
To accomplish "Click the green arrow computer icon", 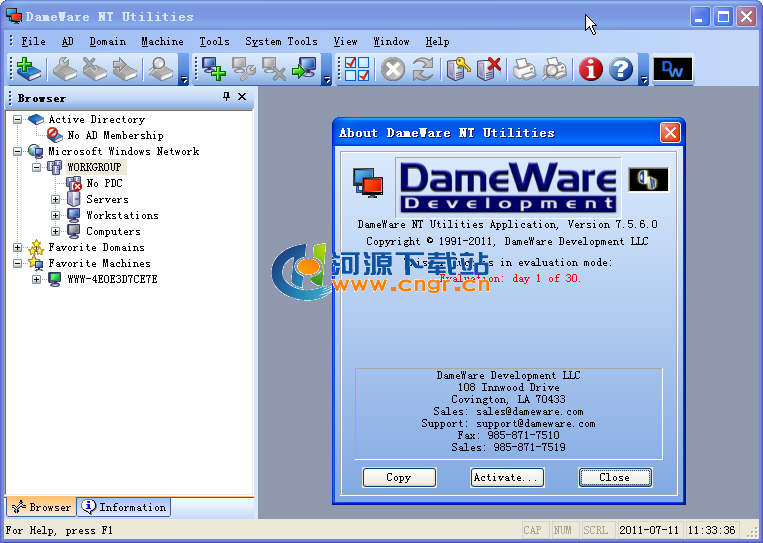I will [x=304, y=69].
